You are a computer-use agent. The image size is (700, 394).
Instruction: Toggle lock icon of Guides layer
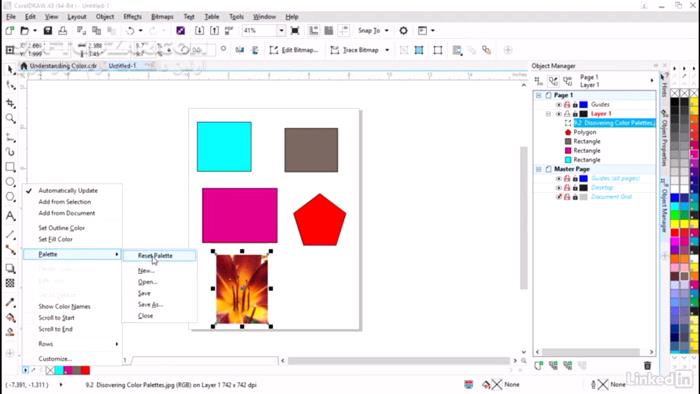[x=575, y=104]
